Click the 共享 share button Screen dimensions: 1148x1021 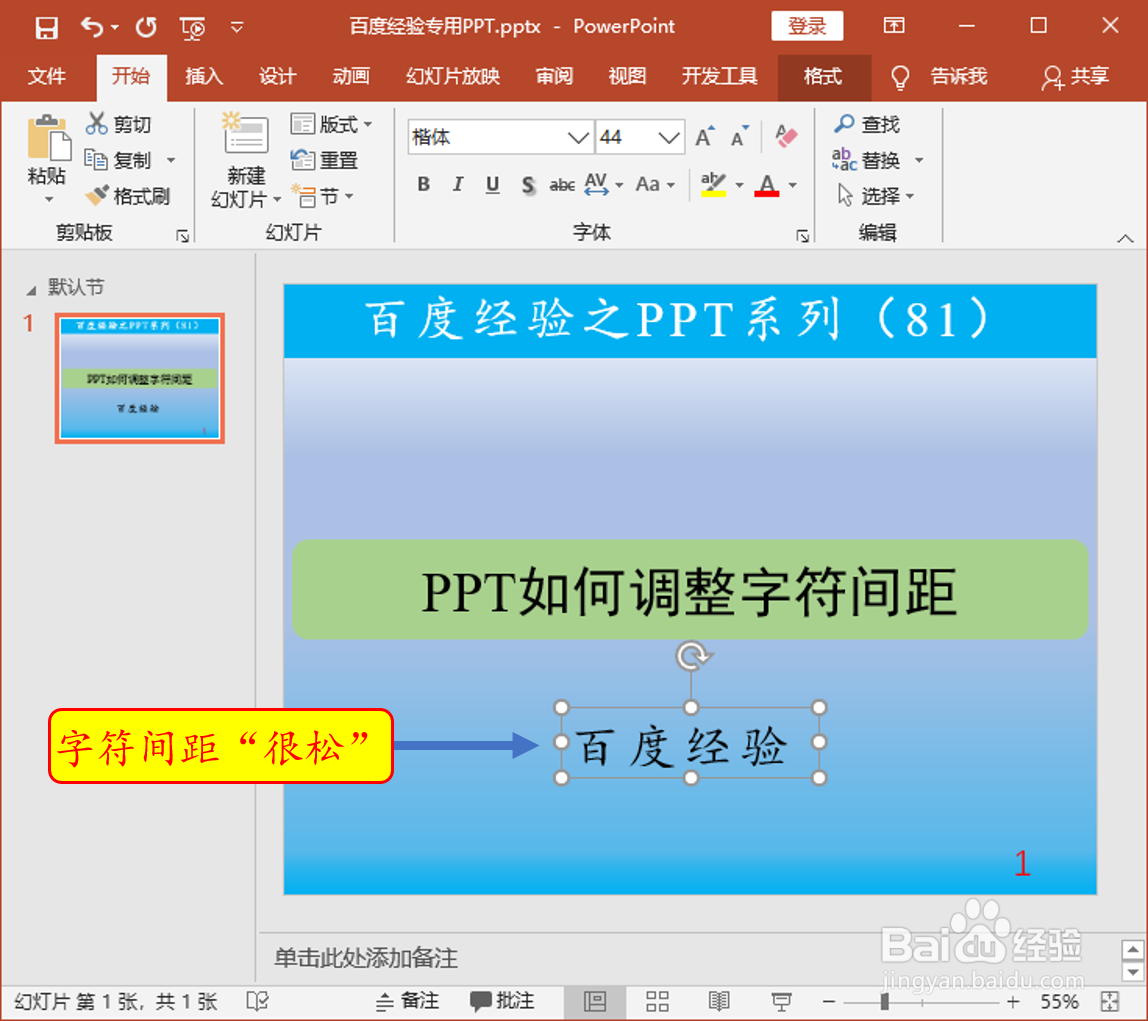click(x=1075, y=76)
